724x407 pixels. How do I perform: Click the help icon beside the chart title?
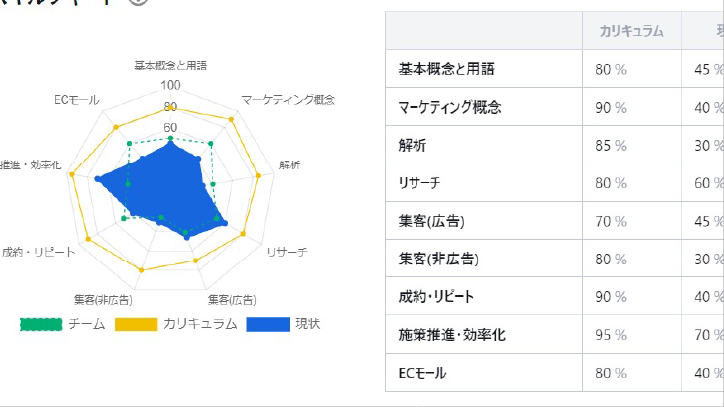(x=140, y=3)
